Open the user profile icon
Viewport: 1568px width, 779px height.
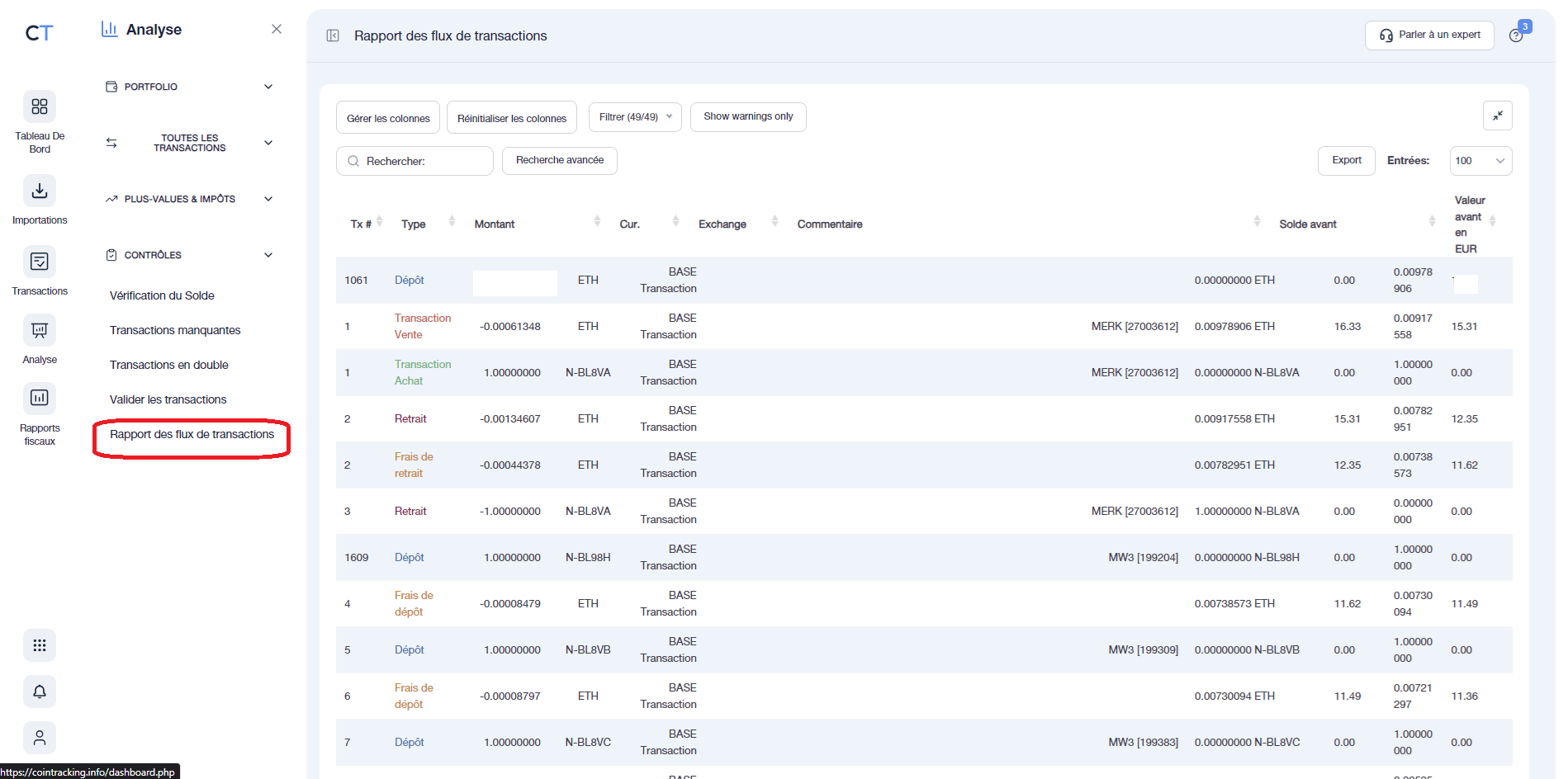coord(39,738)
